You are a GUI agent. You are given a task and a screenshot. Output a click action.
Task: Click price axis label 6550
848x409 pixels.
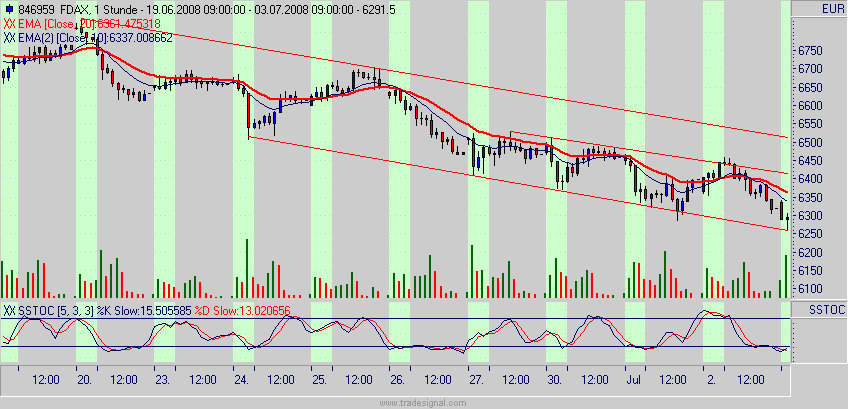pyautogui.click(x=810, y=124)
